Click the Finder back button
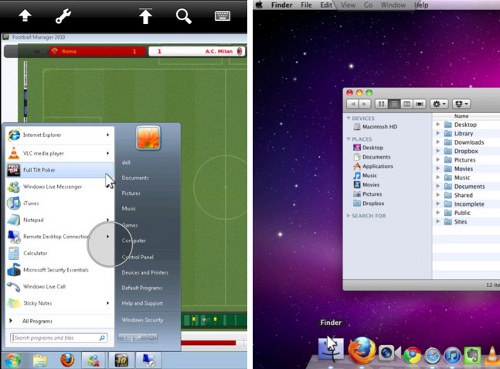Viewport: 500px width, 369px height. (352, 104)
